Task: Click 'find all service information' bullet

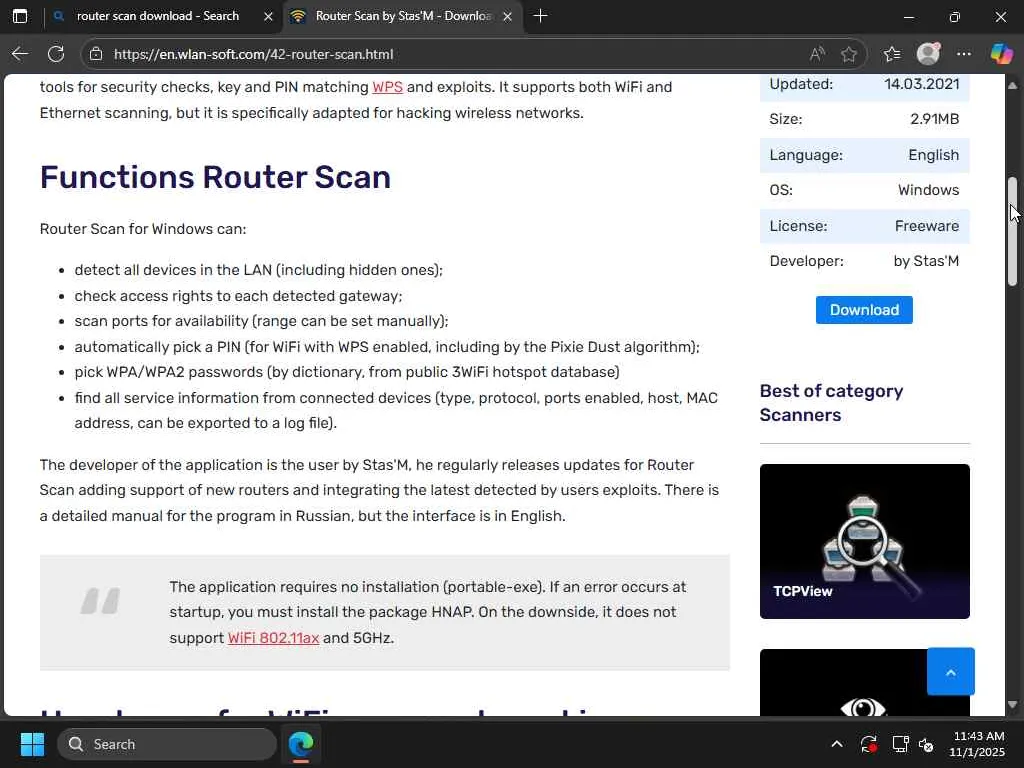Action: (396, 410)
